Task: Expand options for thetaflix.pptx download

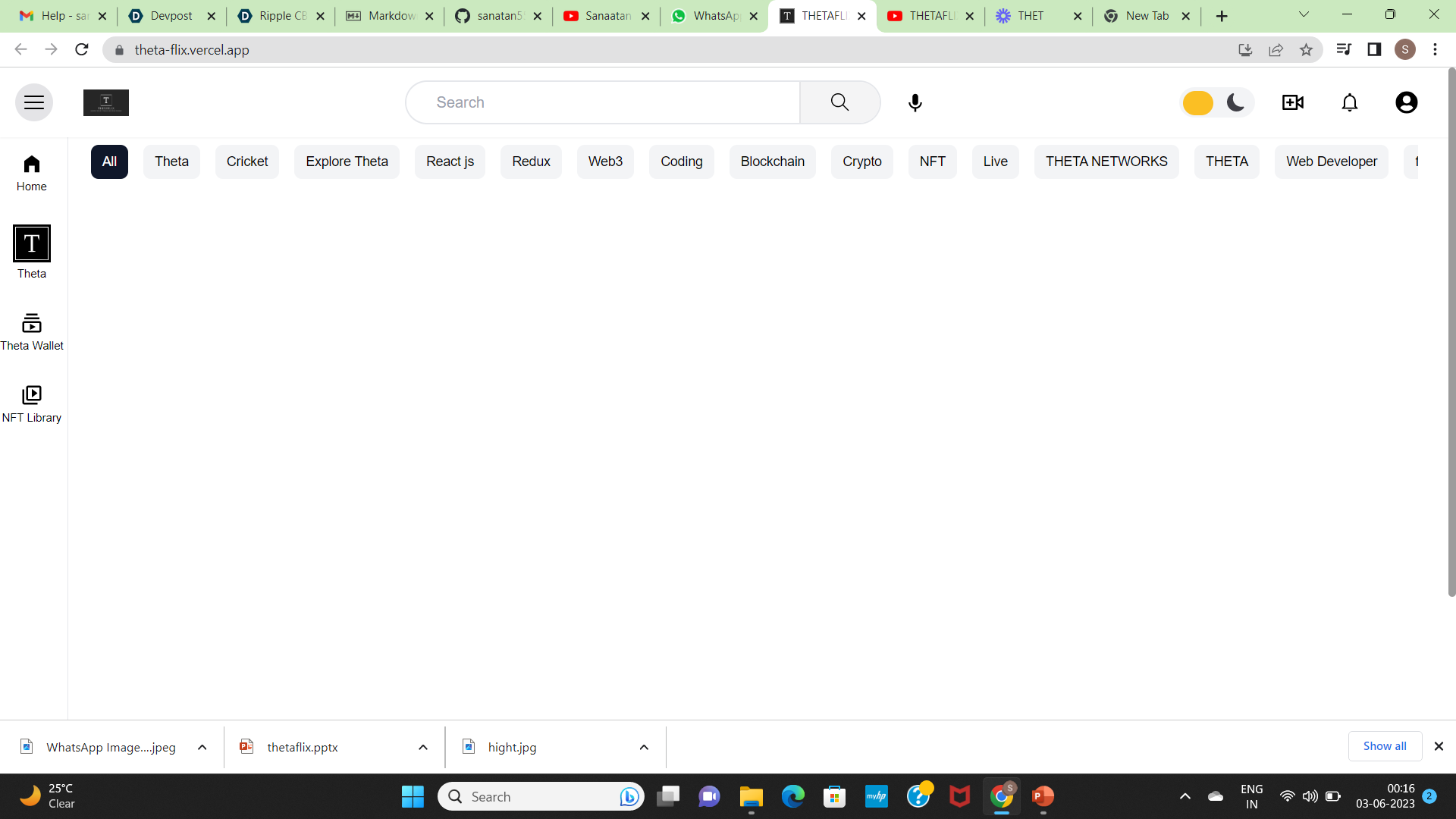Action: point(423,747)
